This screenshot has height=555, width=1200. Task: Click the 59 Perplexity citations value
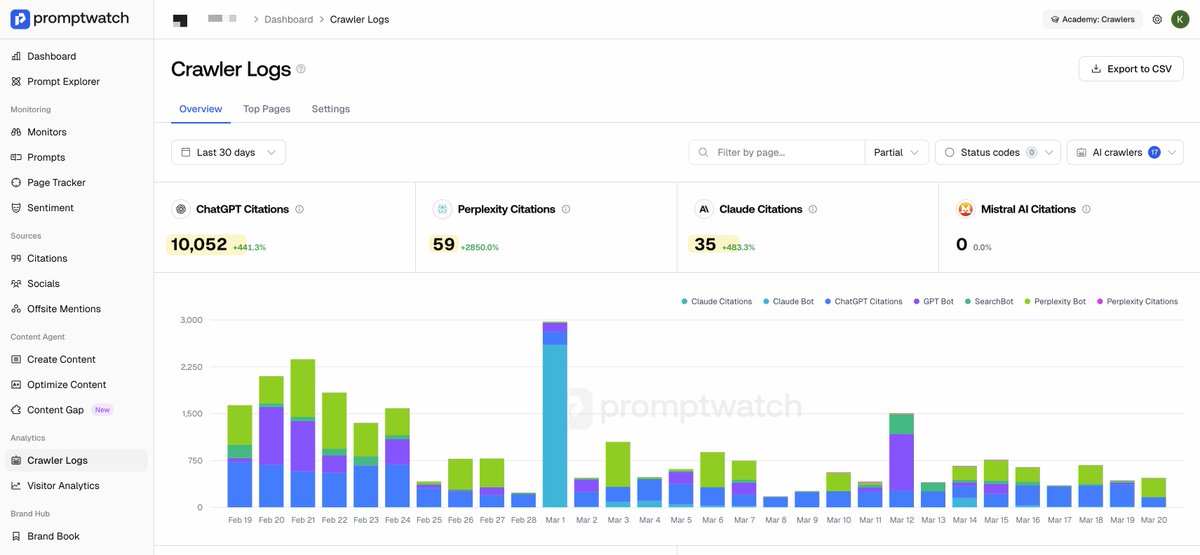tap(444, 244)
